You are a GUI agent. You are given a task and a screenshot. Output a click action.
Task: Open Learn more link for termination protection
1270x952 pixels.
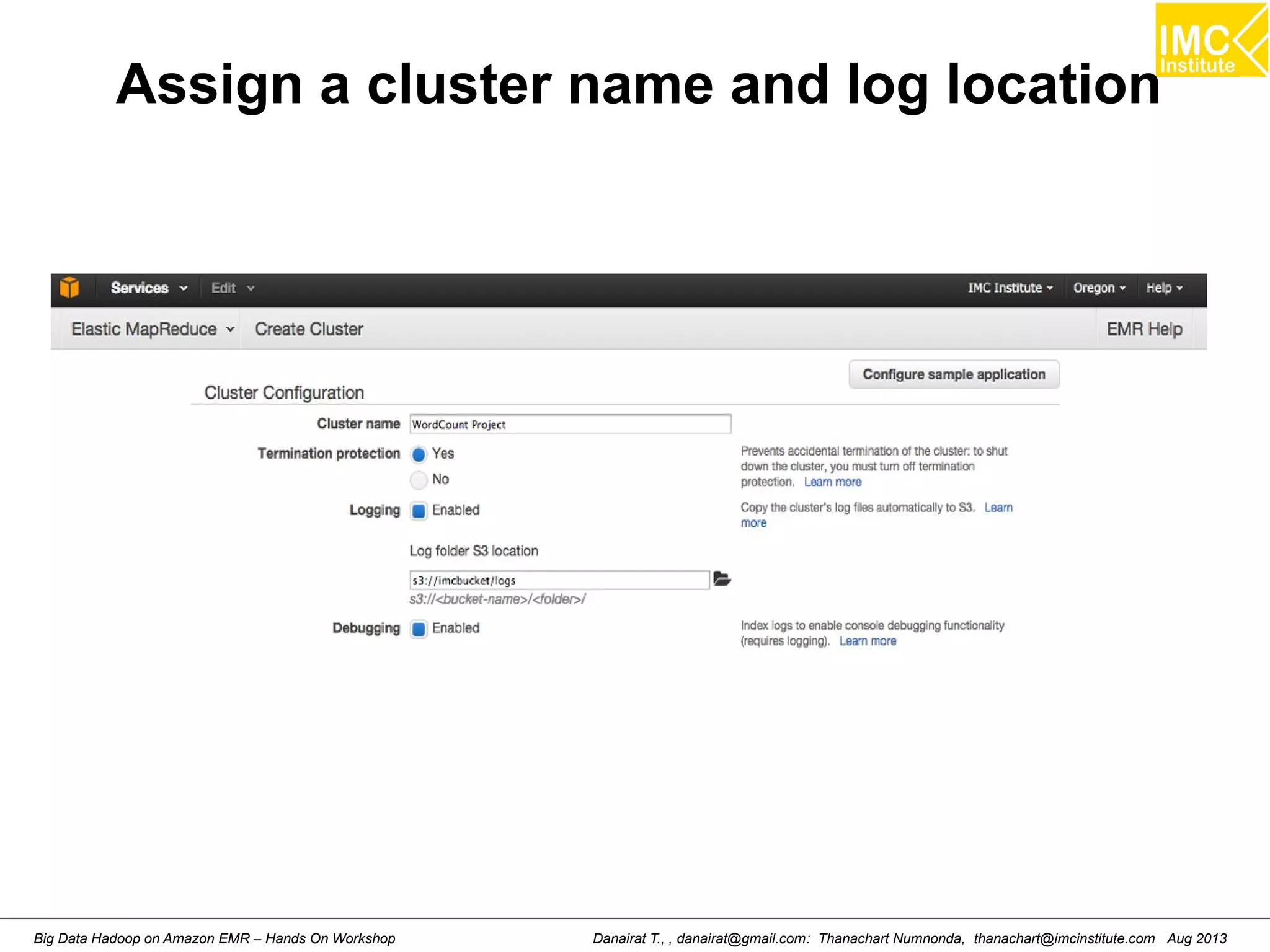point(833,482)
